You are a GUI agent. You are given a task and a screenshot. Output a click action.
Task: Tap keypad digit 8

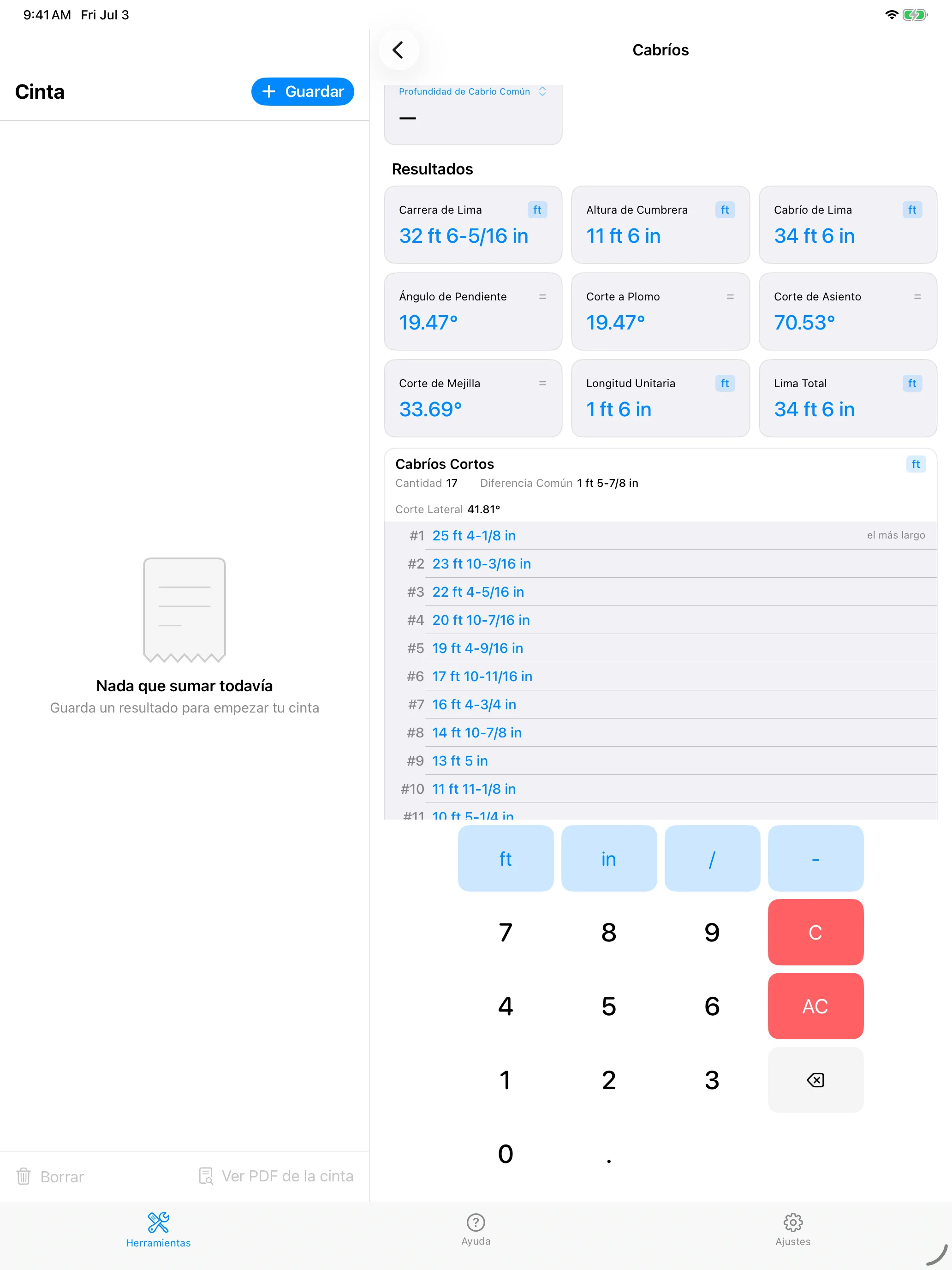tap(609, 932)
